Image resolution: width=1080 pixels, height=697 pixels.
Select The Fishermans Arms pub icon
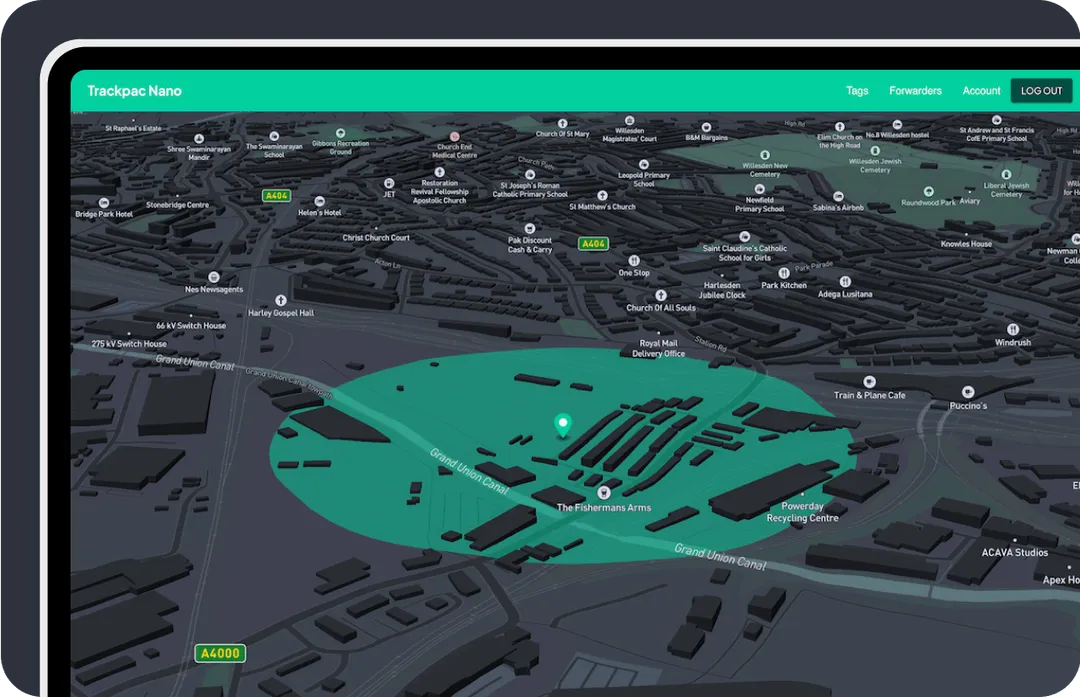[604, 491]
